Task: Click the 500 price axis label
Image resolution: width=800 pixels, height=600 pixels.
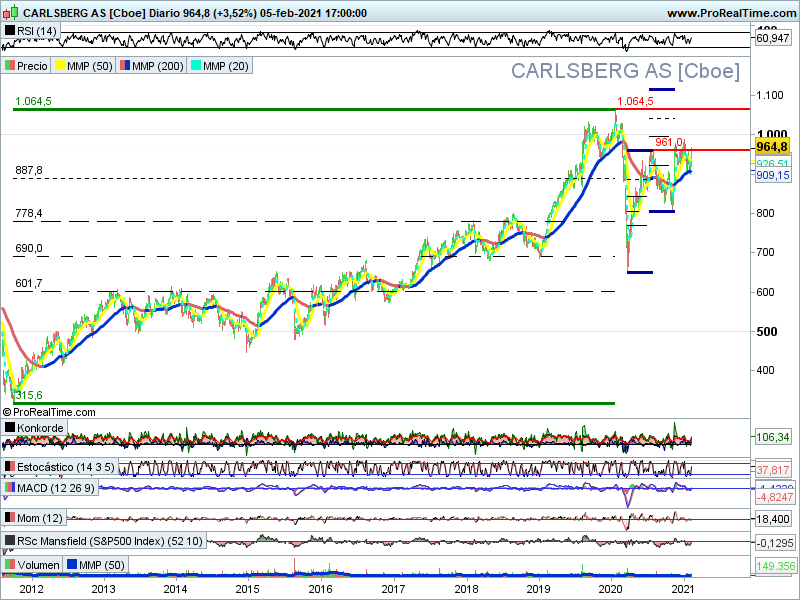Action: (x=767, y=332)
